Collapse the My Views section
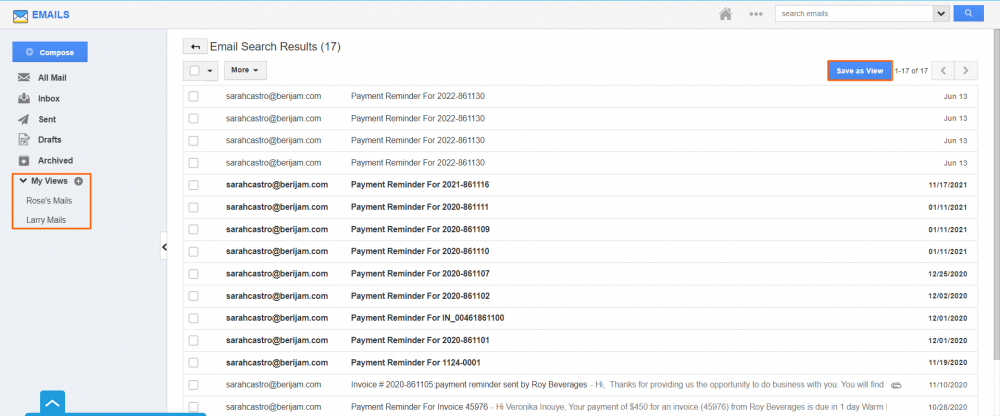Screen dimensions: 1000x416 click(23, 181)
